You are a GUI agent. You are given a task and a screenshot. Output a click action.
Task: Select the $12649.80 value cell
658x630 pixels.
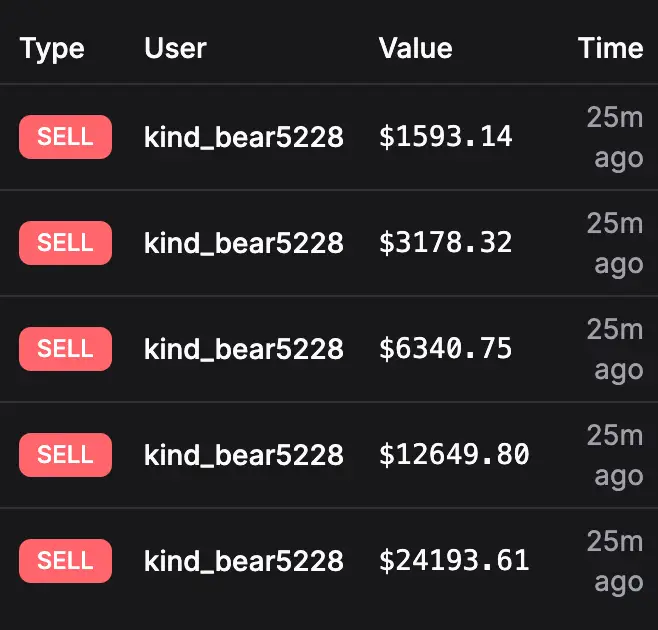pos(454,455)
